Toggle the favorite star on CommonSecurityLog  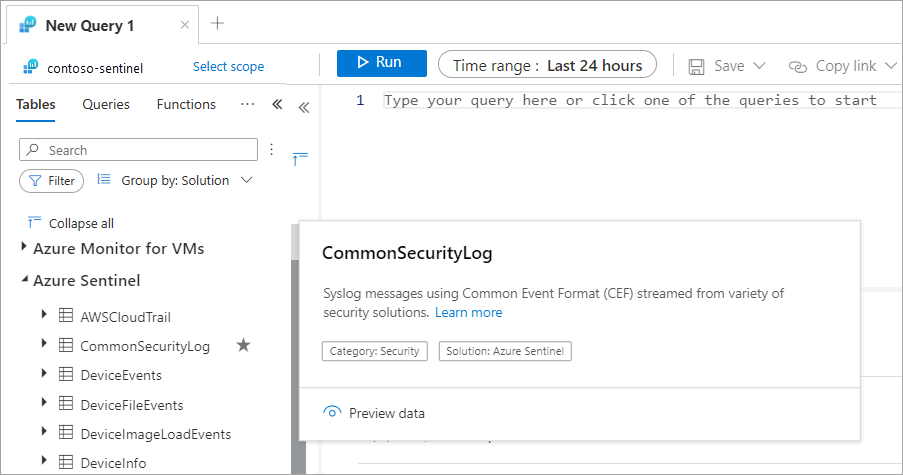(244, 345)
